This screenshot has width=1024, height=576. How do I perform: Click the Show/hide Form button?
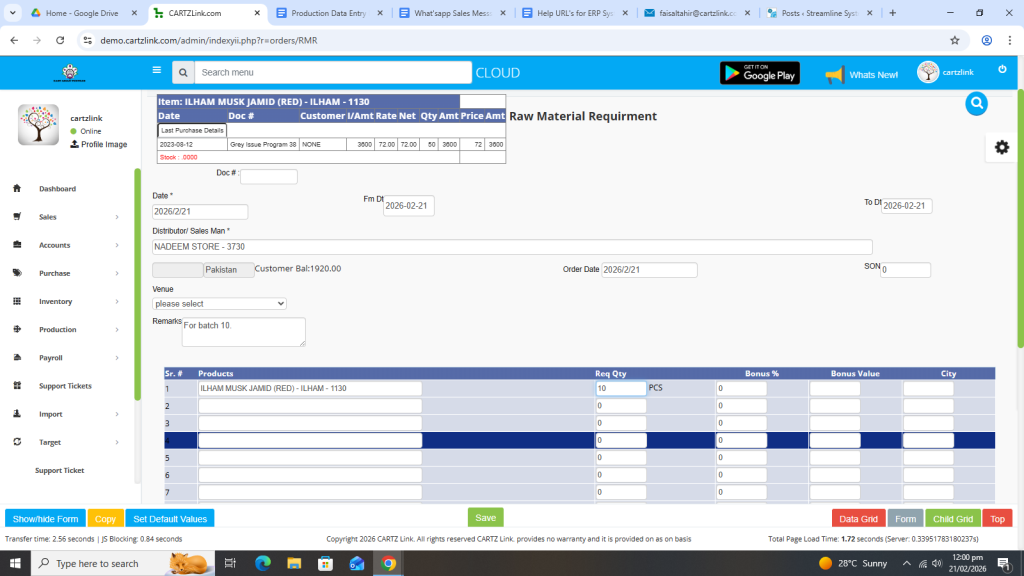(45, 519)
